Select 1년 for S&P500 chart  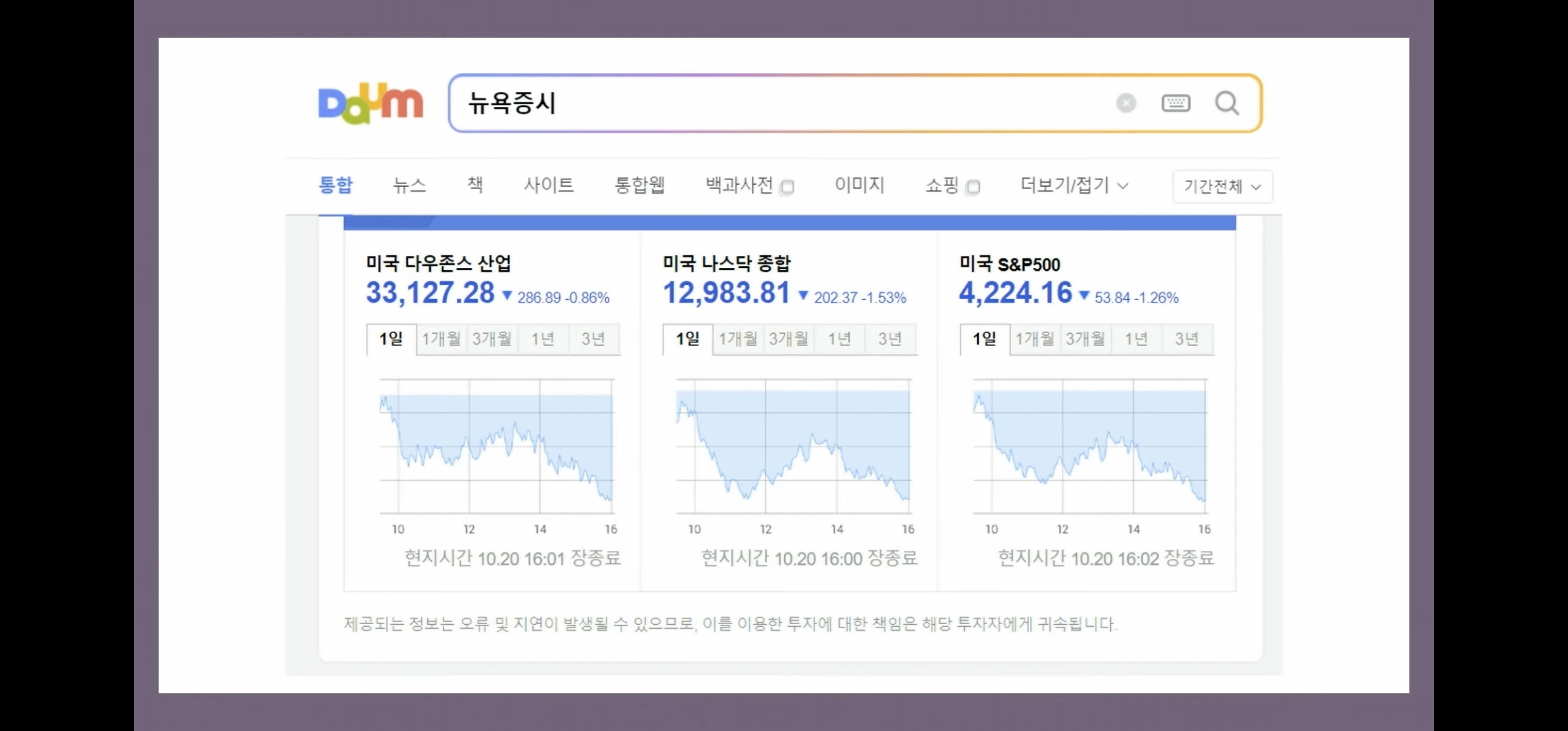pyautogui.click(x=1136, y=339)
